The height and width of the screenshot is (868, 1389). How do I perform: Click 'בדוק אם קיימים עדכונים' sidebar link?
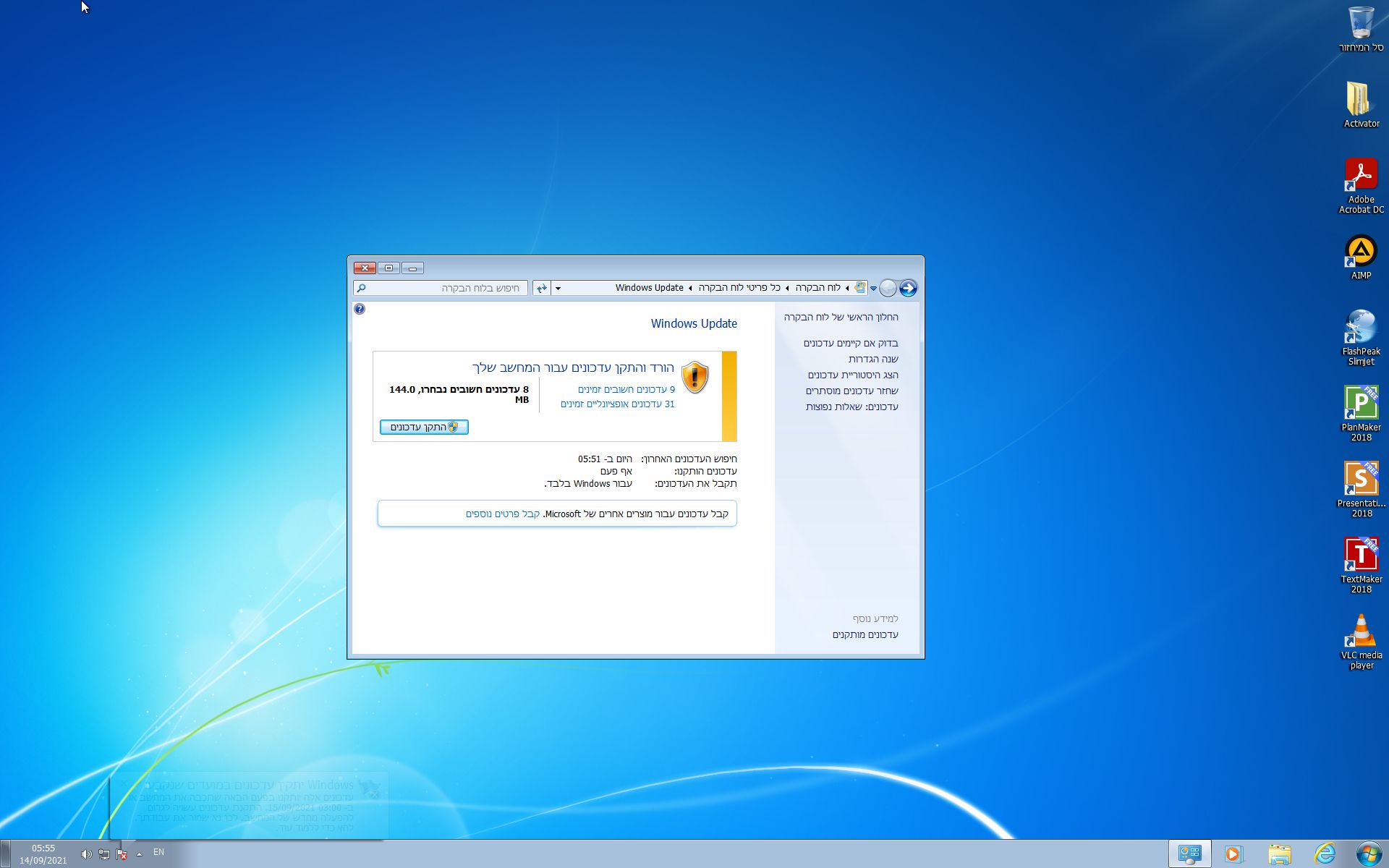[x=850, y=343]
